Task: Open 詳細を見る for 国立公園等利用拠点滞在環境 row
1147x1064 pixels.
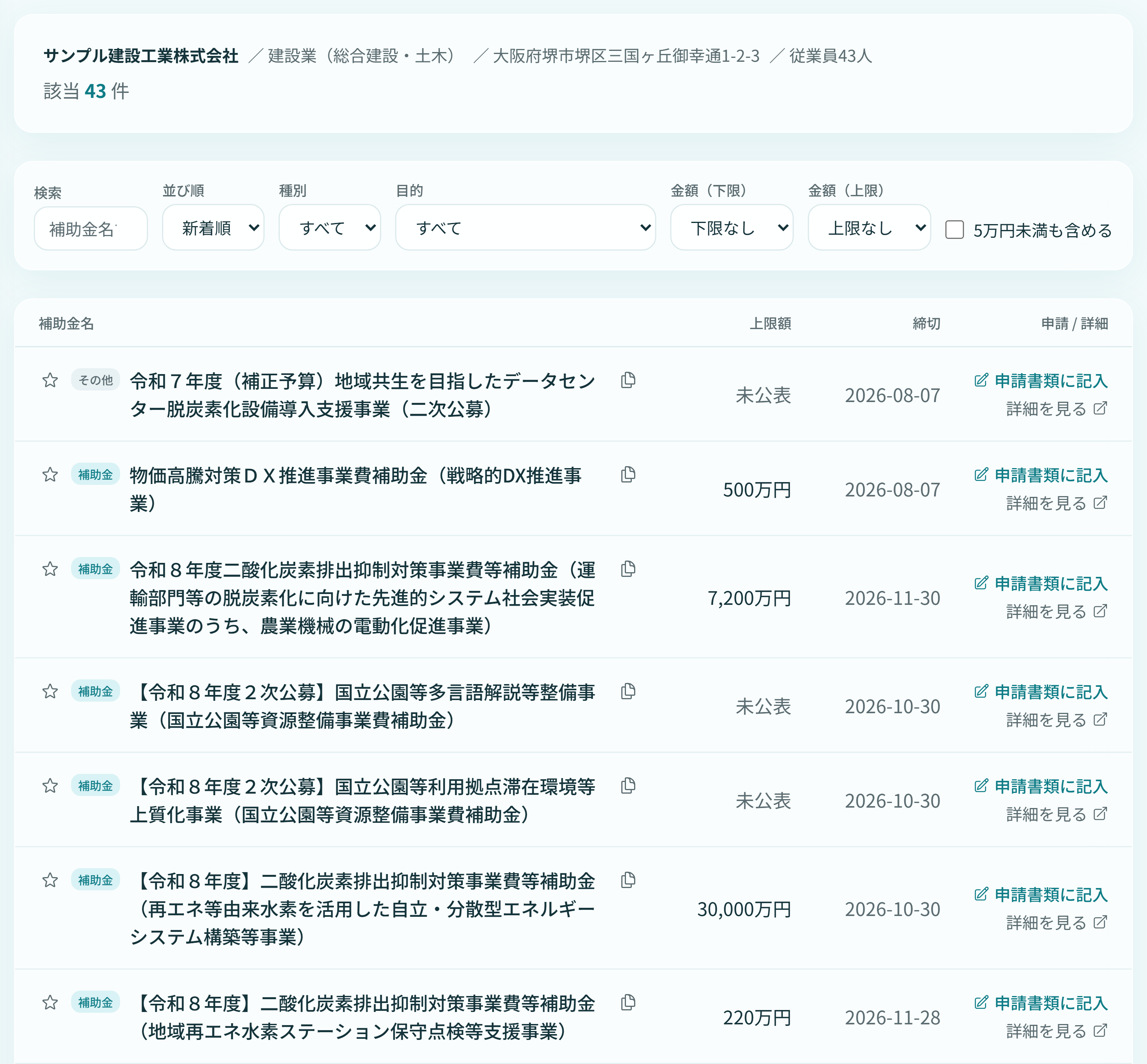Action: [1056, 814]
